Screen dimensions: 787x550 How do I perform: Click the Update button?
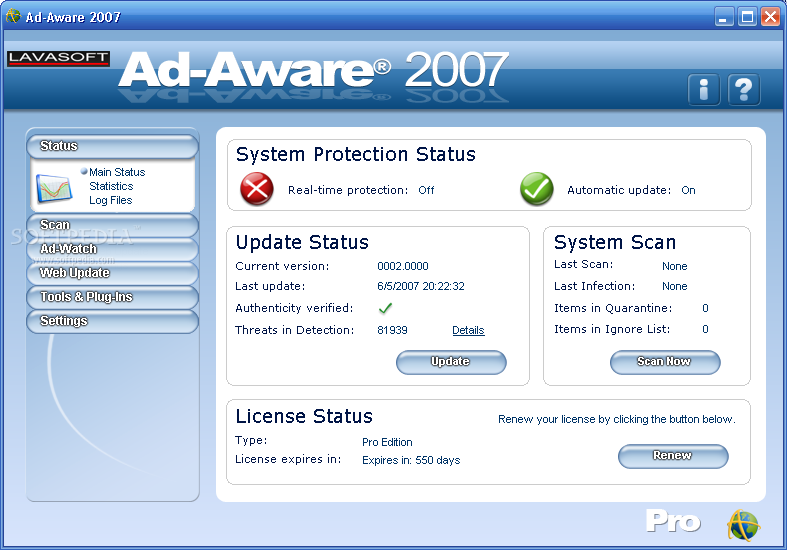pos(451,362)
